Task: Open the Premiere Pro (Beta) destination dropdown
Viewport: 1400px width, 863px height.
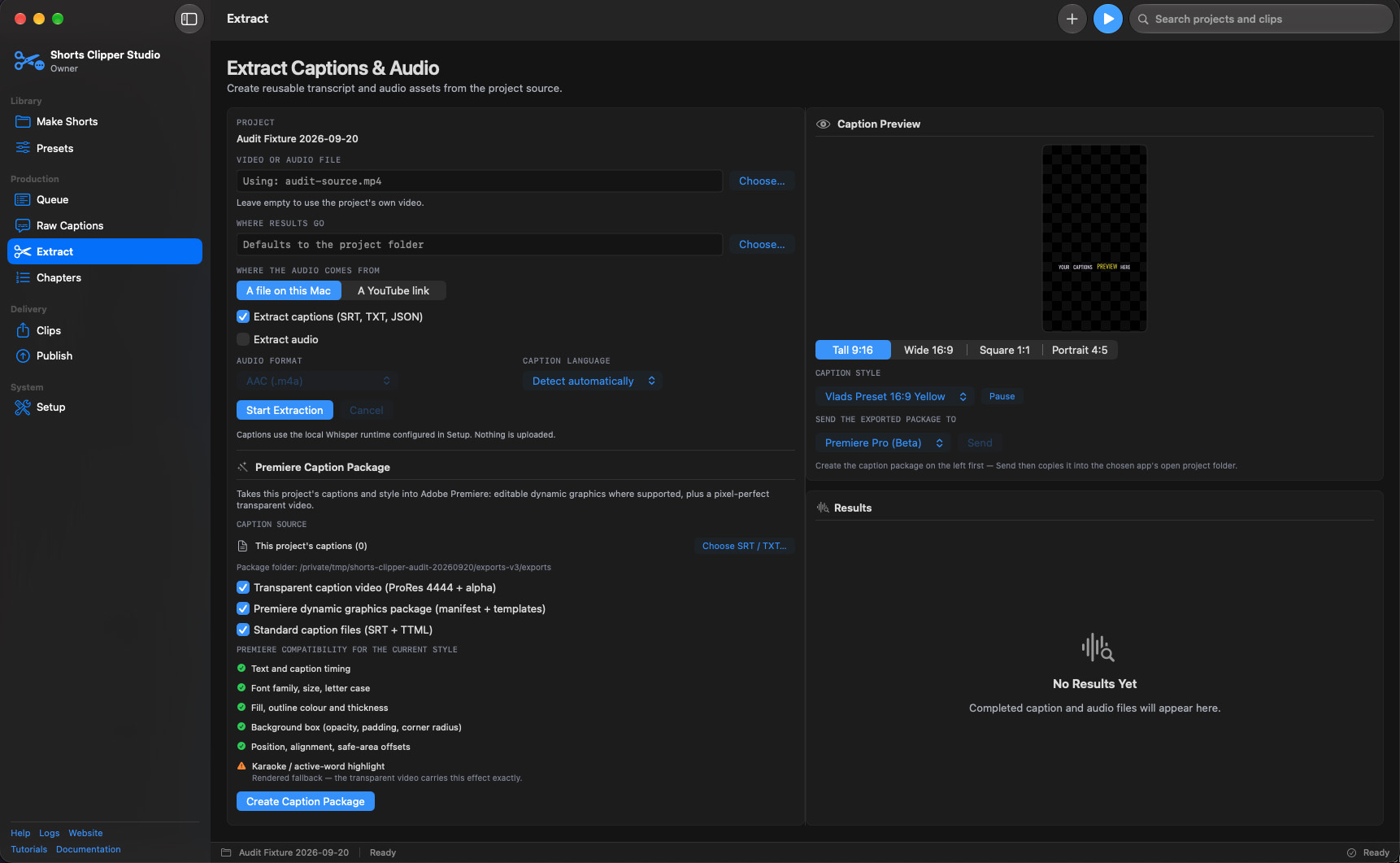Action: tap(883, 442)
